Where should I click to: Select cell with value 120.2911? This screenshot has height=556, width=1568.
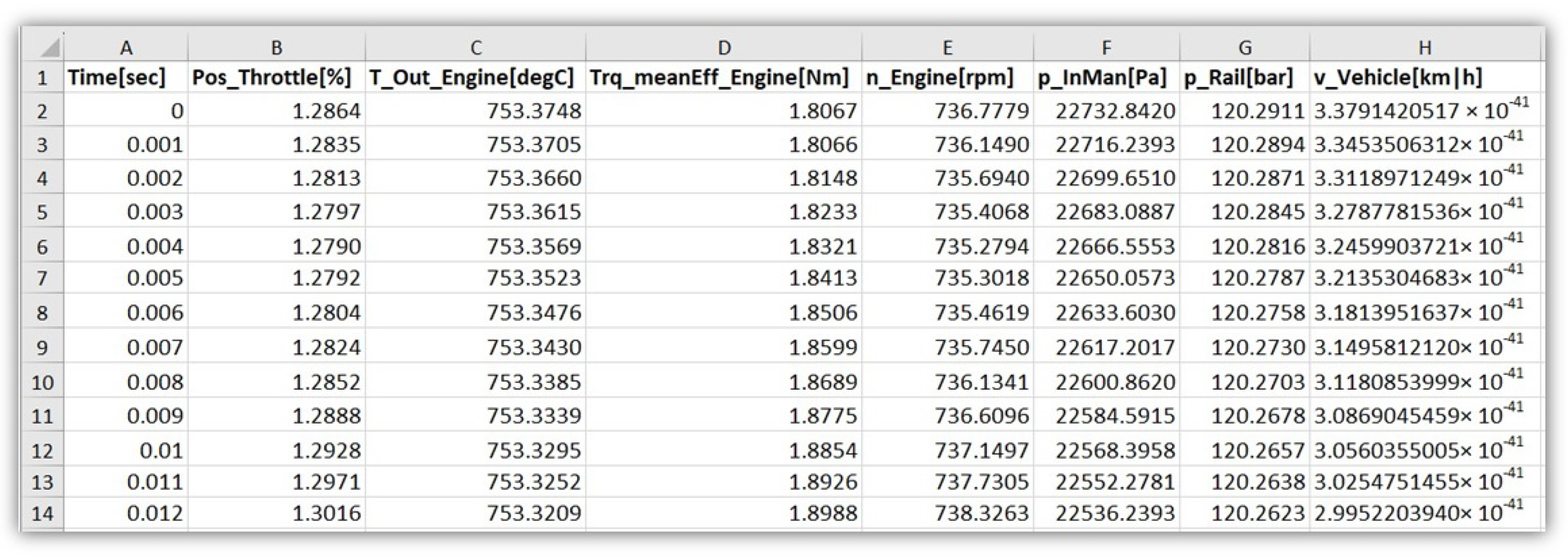click(x=1257, y=111)
